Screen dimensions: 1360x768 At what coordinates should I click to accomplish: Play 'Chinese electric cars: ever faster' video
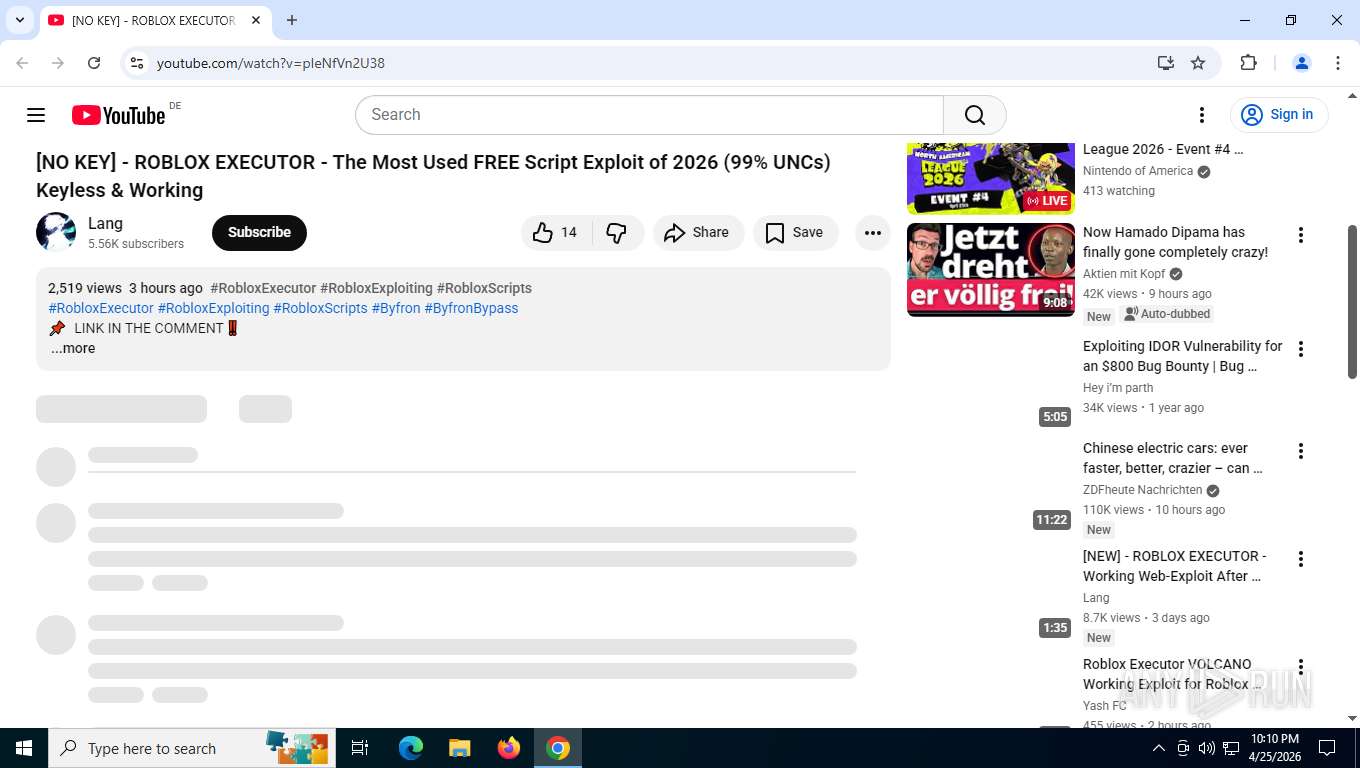(1172, 458)
